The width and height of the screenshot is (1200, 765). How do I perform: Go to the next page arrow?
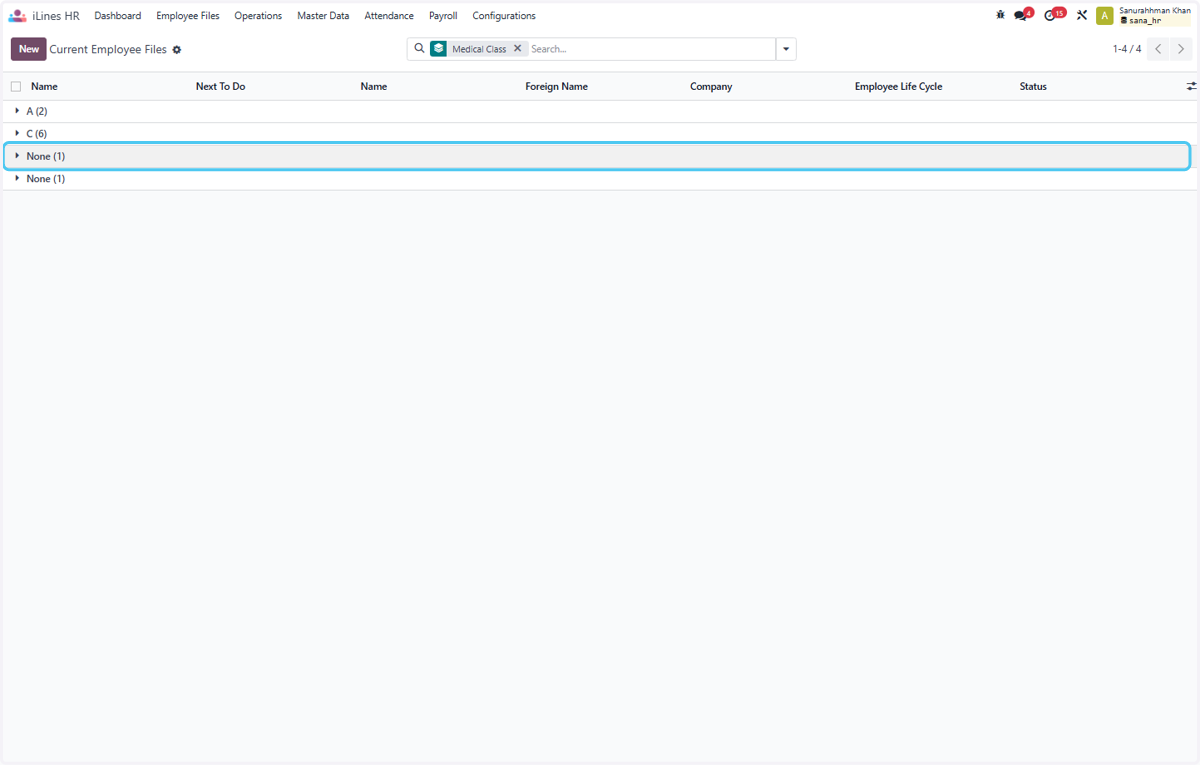click(x=1181, y=49)
